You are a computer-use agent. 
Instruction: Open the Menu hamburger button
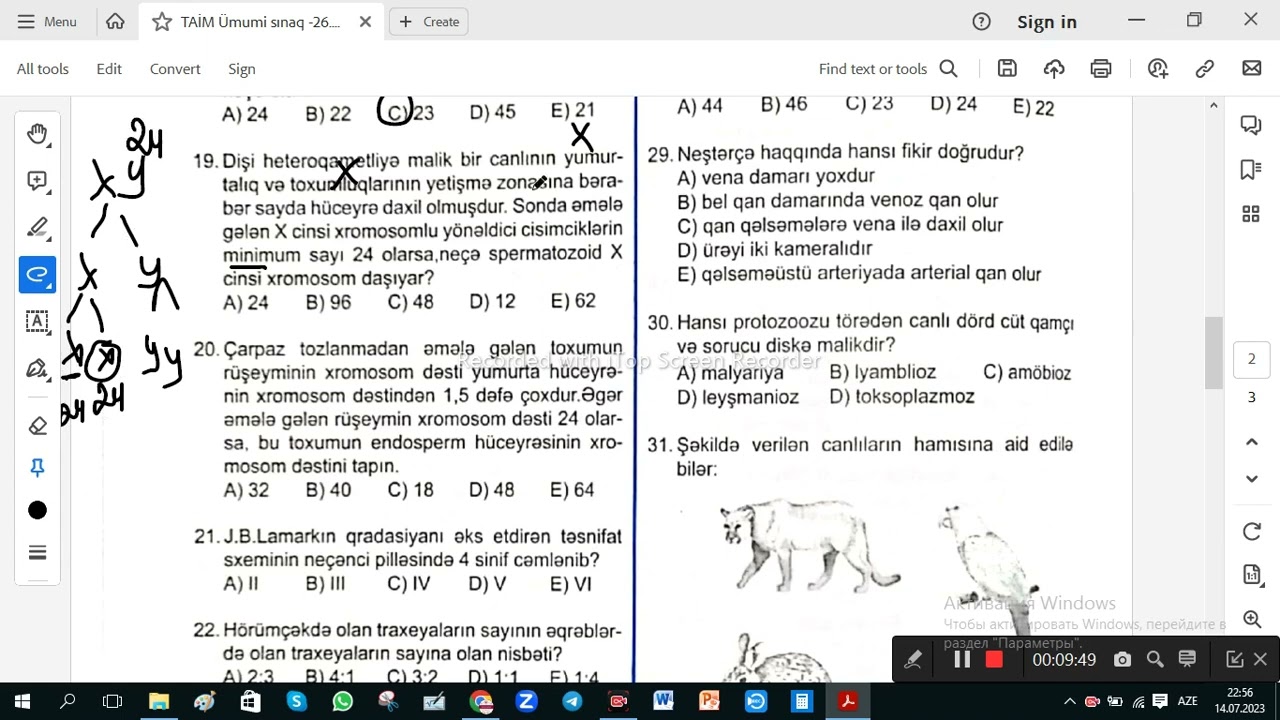[47, 21]
